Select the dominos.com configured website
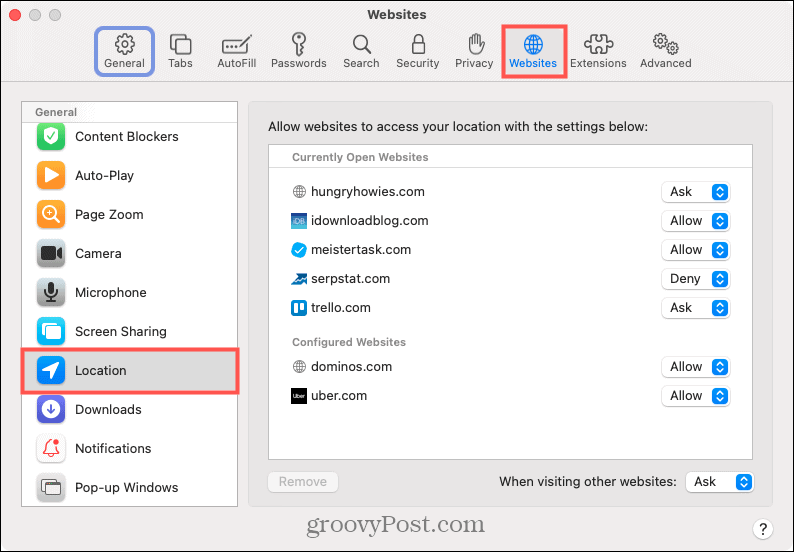 510,367
